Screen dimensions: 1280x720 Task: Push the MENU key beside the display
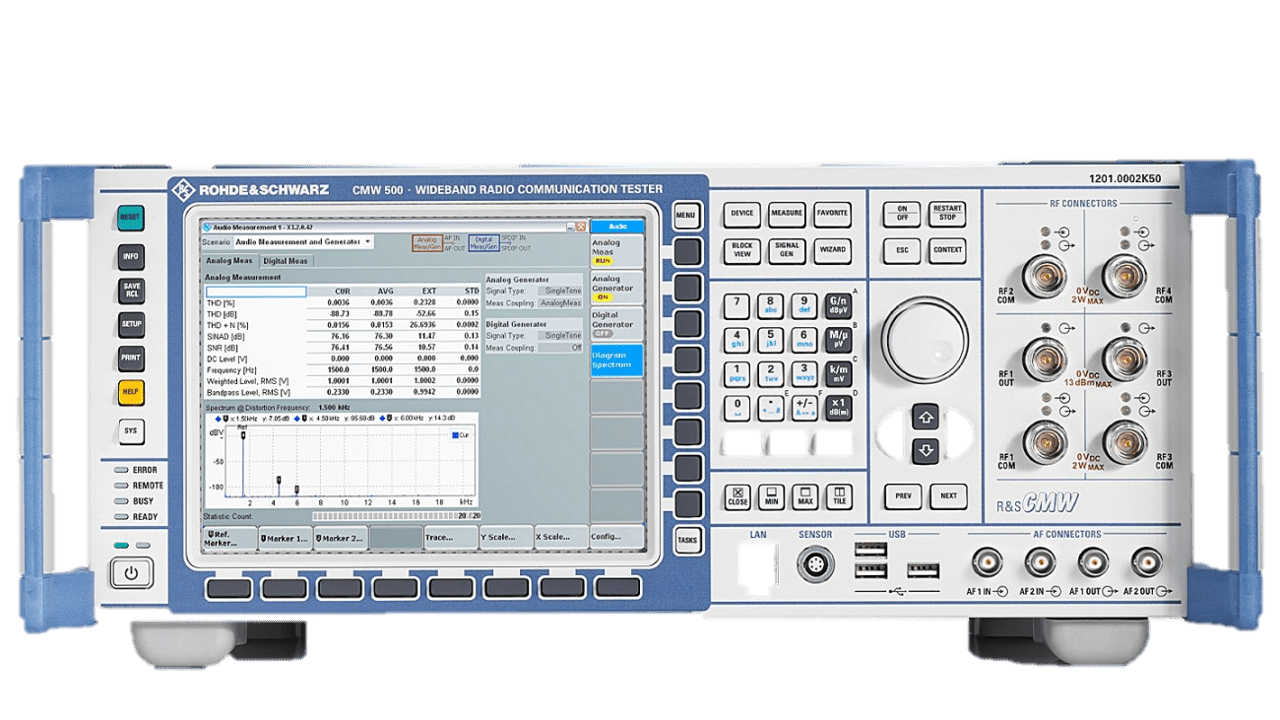tap(686, 215)
